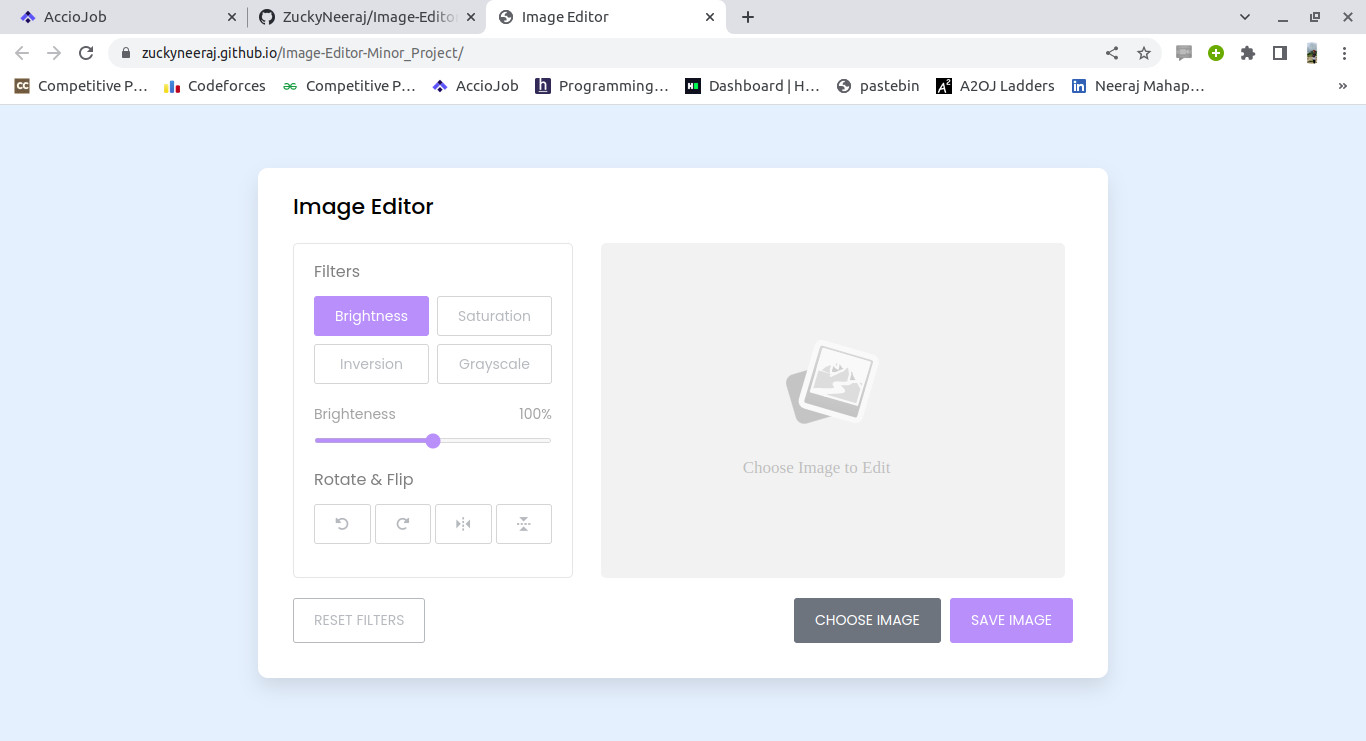This screenshot has height=741, width=1366.
Task: Click the image preview area
Action: pos(833,410)
